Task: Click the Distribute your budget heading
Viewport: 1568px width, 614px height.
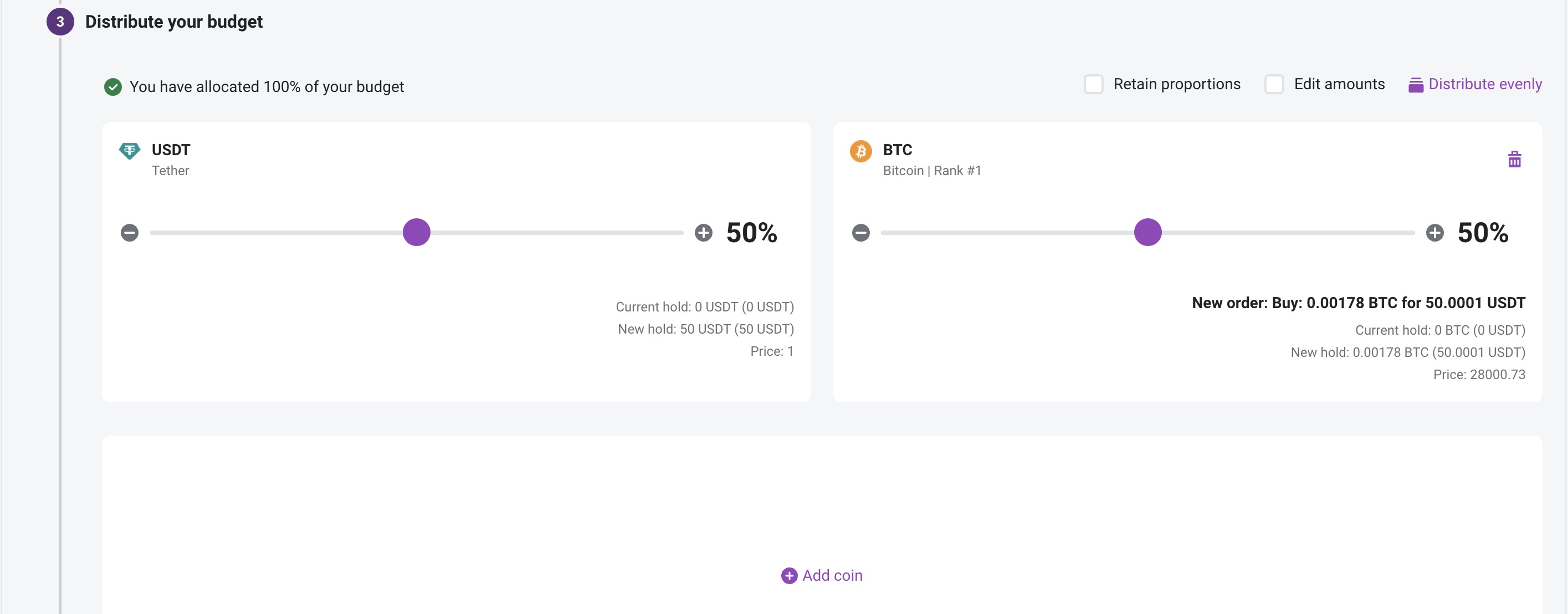Action: pyautogui.click(x=174, y=22)
